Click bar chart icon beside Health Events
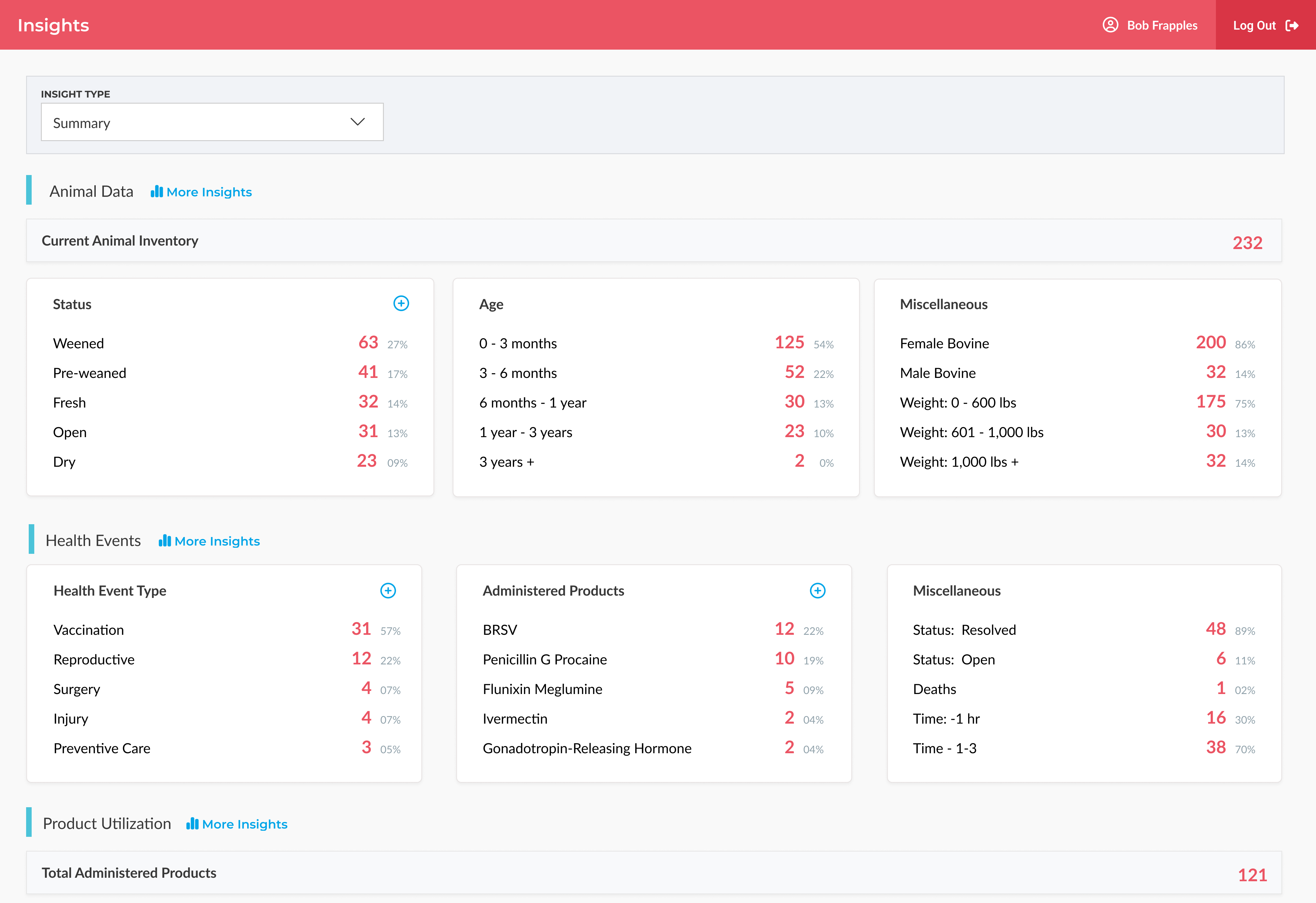Screen dimensions: 1316x903 click(164, 540)
